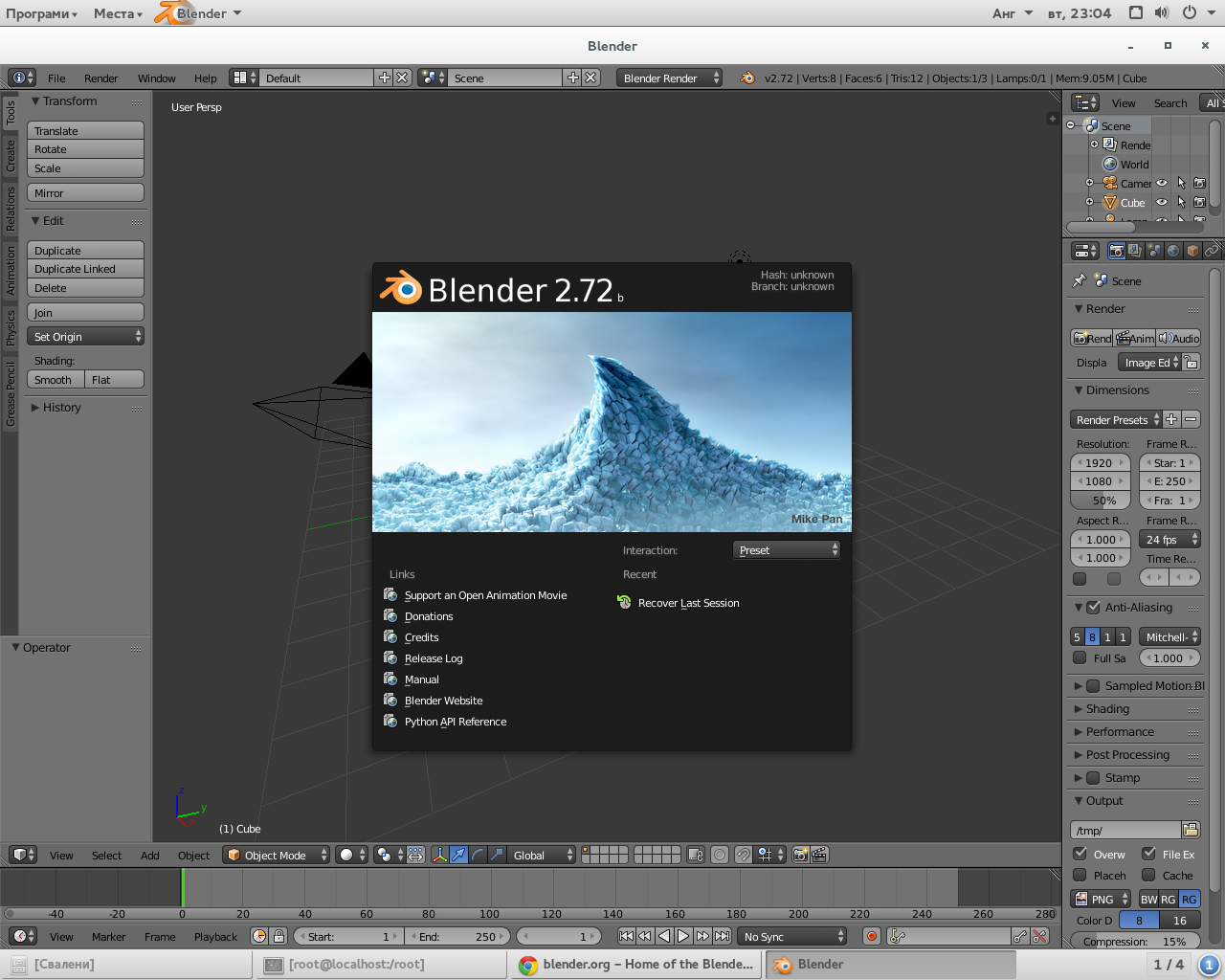Select the translate manipulator icon
This screenshot has width=1225, height=980.
click(459, 855)
